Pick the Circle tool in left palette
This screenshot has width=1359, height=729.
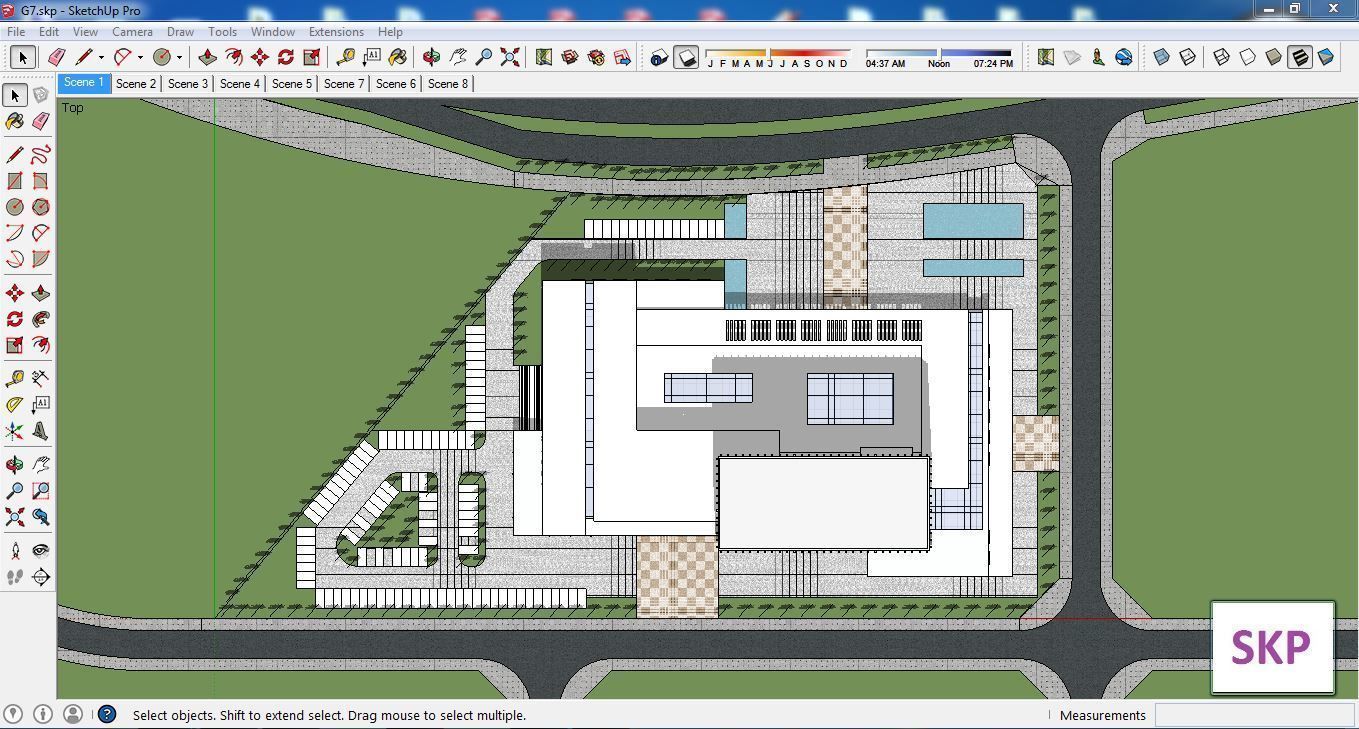[15, 207]
